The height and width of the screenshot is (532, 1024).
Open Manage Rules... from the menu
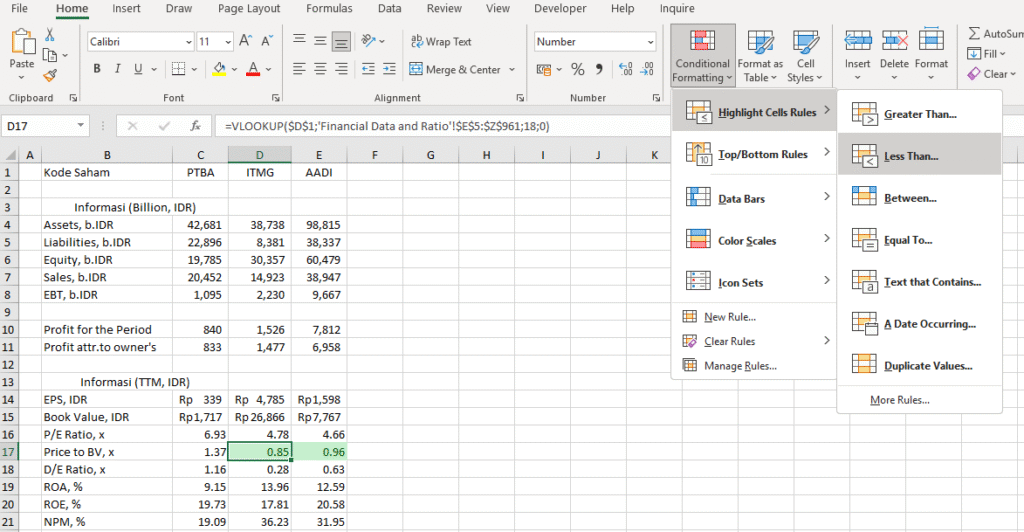point(740,365)
